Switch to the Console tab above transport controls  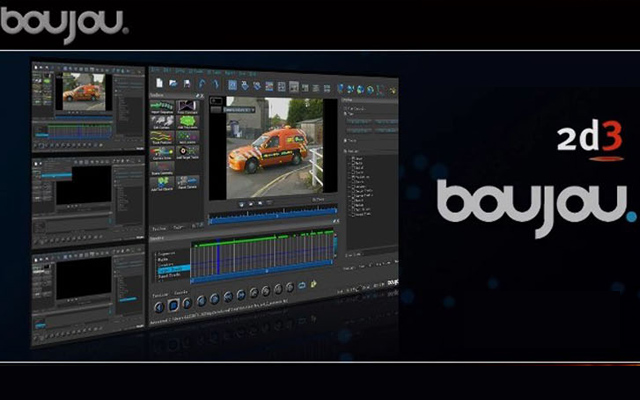(x=181, y=293)
